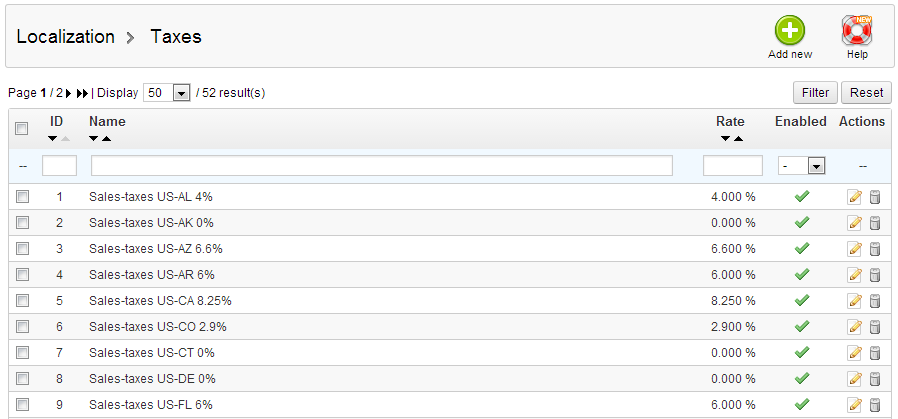
Task: Click the edit pencil for US-CA 8.25%
Action: [854, 301]
